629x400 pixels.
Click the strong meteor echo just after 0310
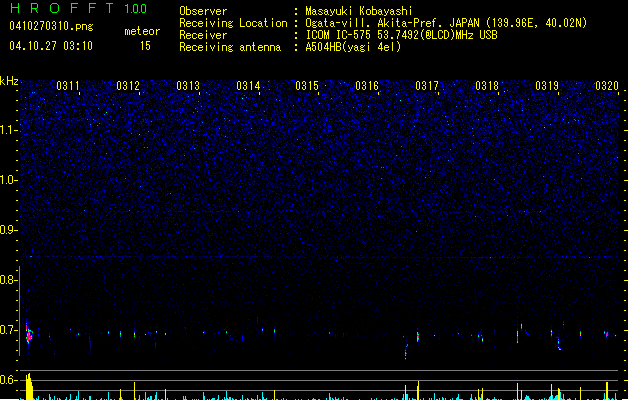click(x=28, y=334)
